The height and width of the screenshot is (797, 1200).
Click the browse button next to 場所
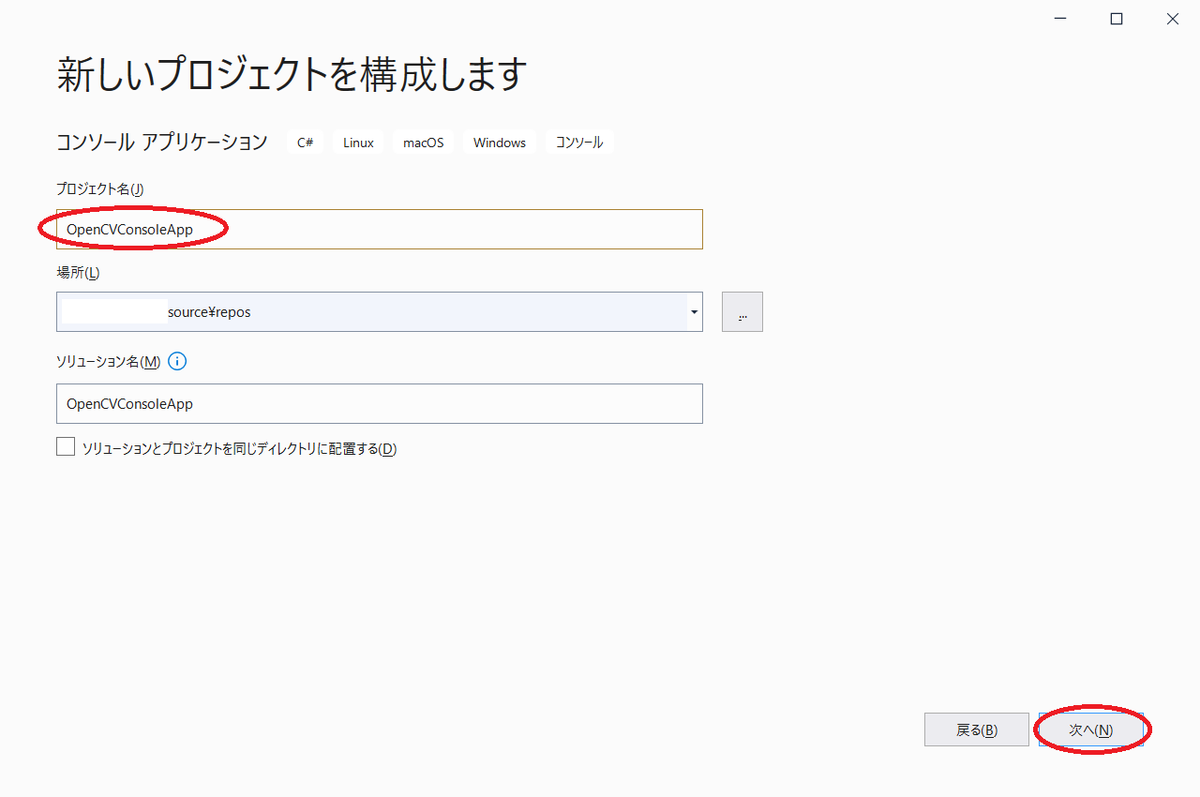(x=742, y=311)
